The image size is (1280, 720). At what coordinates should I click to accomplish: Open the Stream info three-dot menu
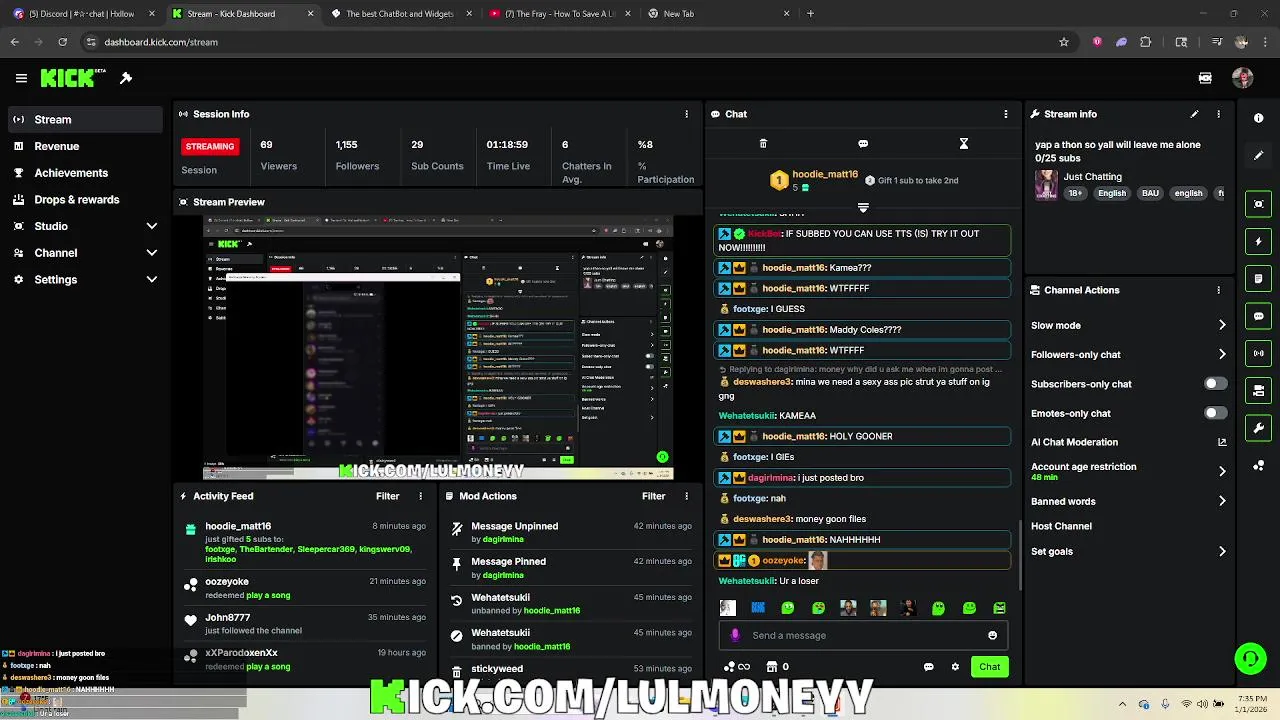pyautogui.click(x=1218, y=114)
